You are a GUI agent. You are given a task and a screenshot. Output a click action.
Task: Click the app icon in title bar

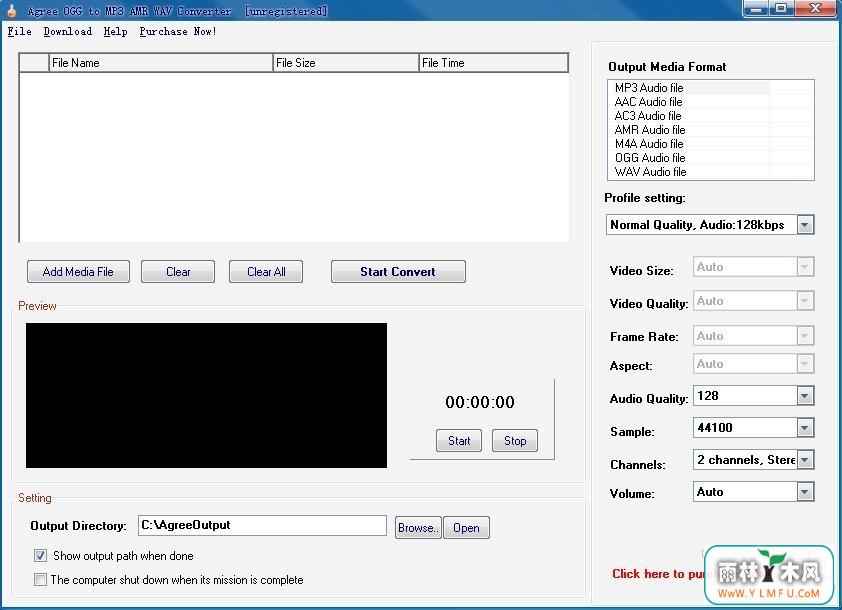[x=12, y=10]
